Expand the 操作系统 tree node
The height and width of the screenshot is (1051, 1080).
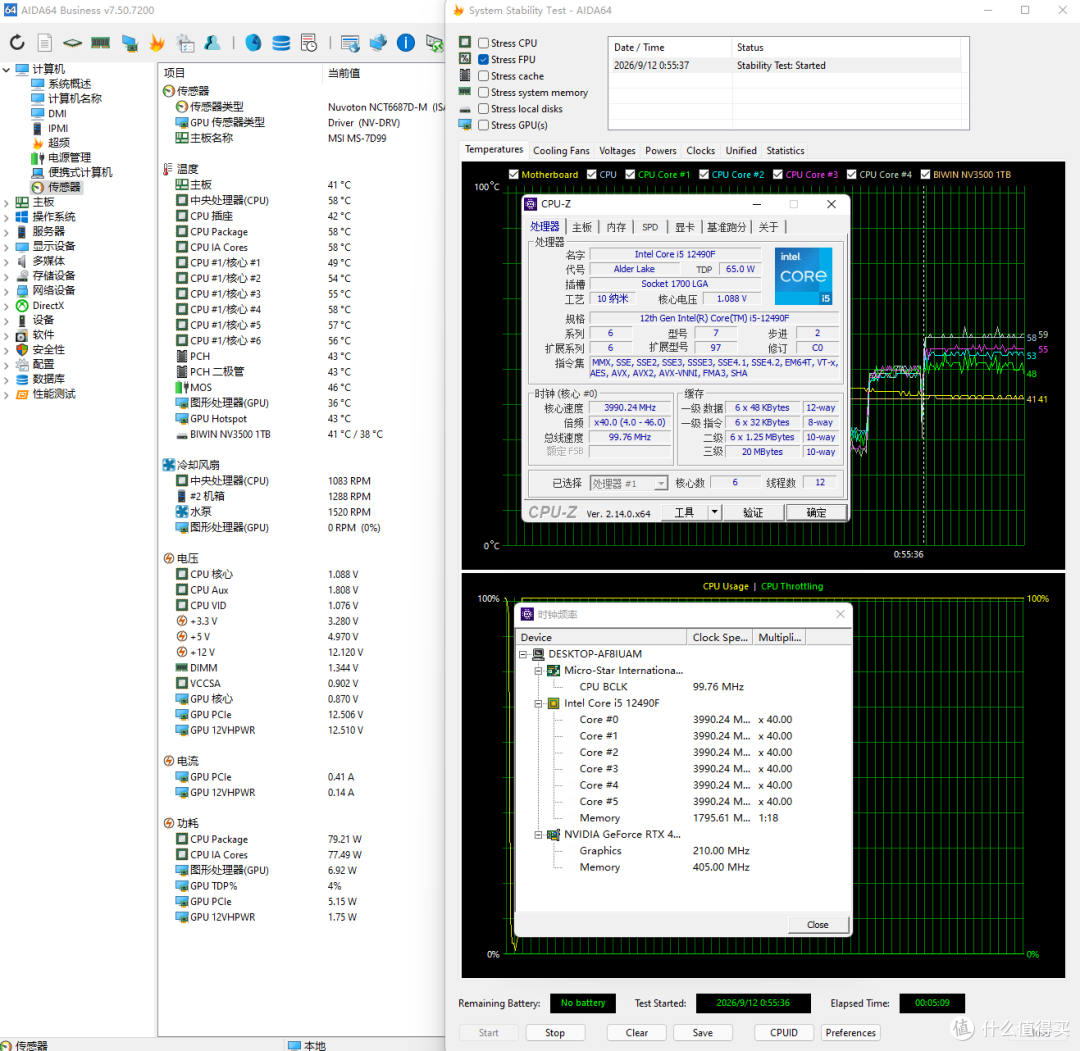pyautogui.click(x=6, y=217)
